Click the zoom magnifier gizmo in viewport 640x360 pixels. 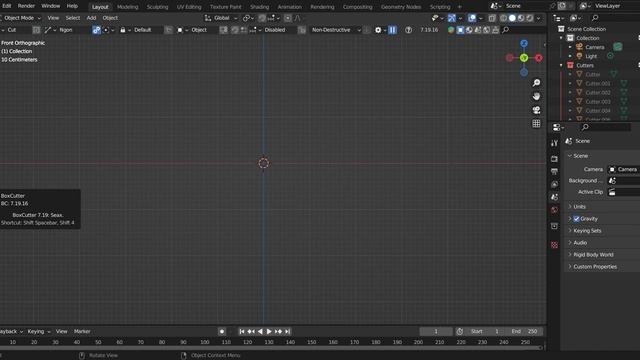(536, 83)
